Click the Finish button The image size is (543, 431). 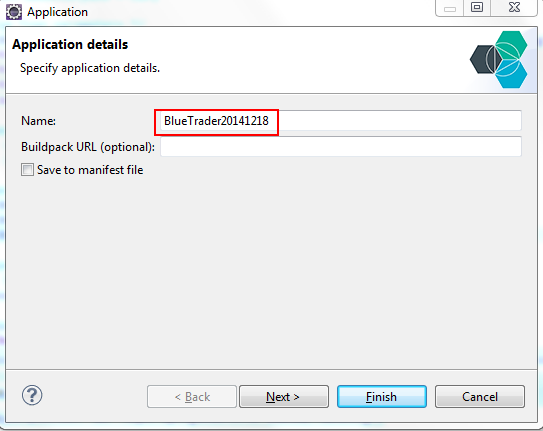click(x=382, y=397)
